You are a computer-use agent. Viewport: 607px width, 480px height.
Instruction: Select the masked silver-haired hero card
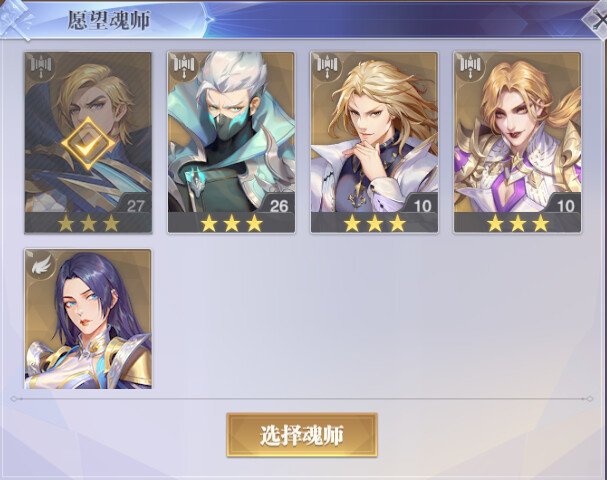[x=231, y=142]
